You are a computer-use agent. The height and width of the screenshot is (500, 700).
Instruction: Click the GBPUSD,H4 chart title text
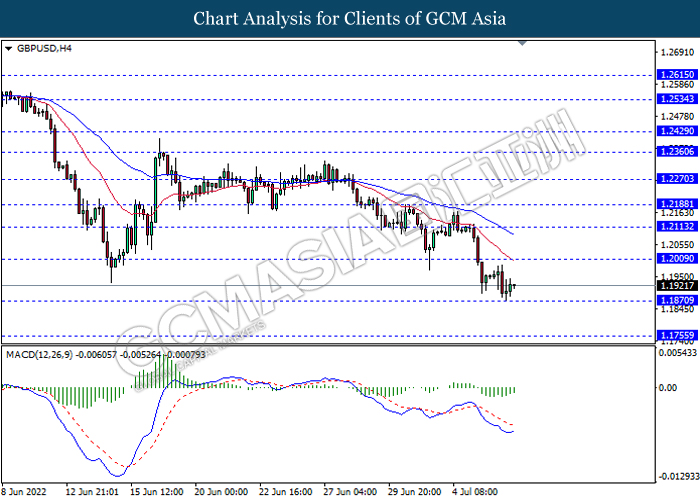point(44,48)
